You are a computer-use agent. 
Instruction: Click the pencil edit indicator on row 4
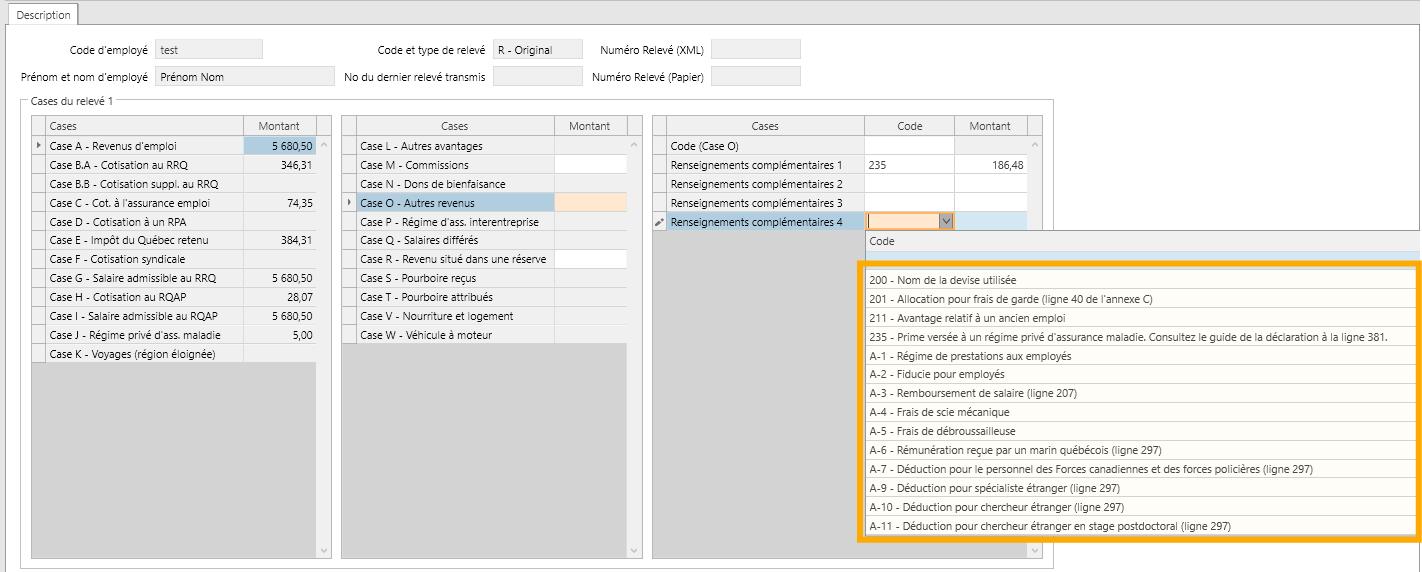coord(659,222)
